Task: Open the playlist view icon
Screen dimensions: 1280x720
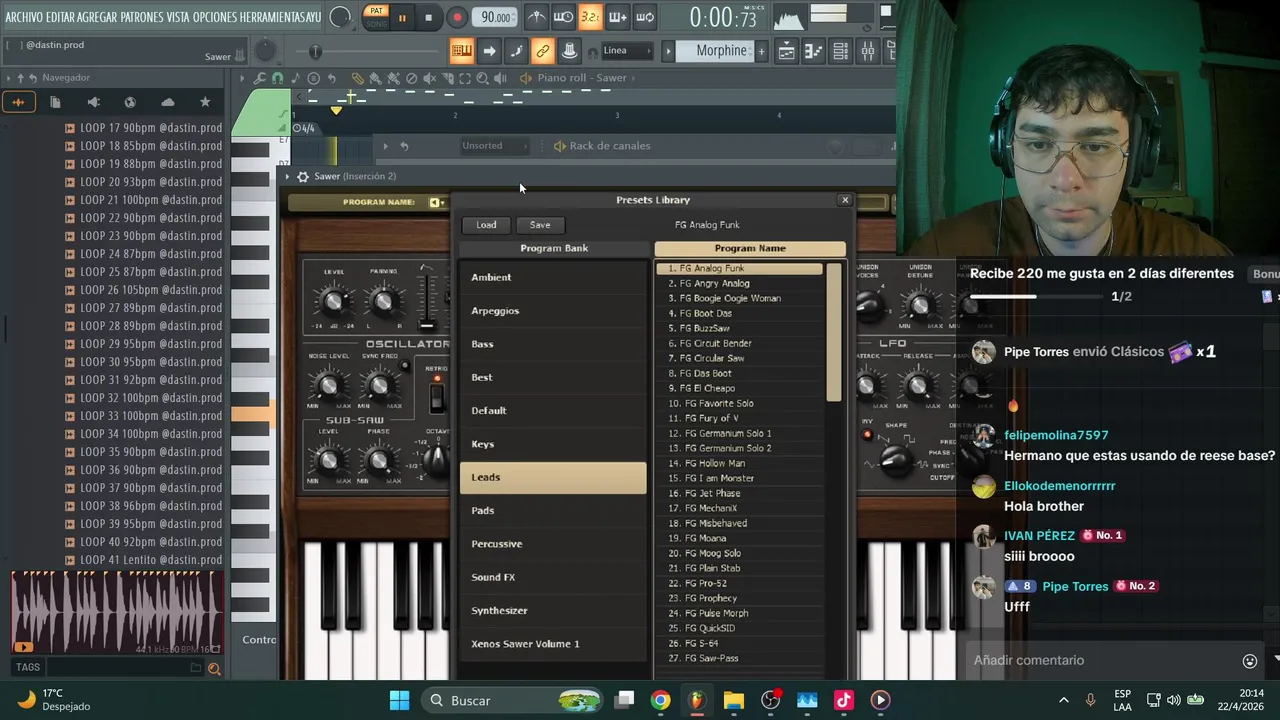Action: coord(786,51)
